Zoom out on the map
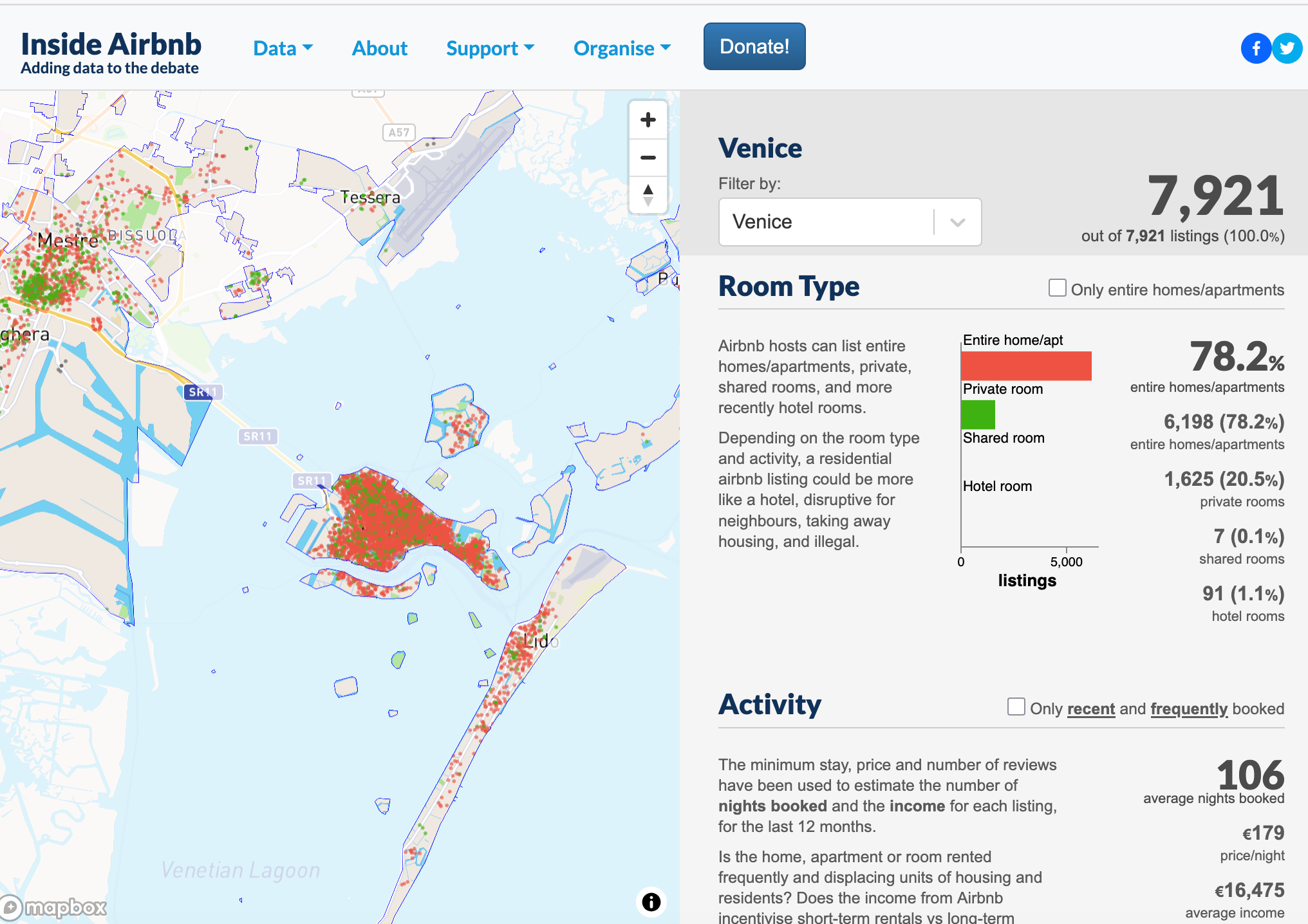 tap(648, 157)
